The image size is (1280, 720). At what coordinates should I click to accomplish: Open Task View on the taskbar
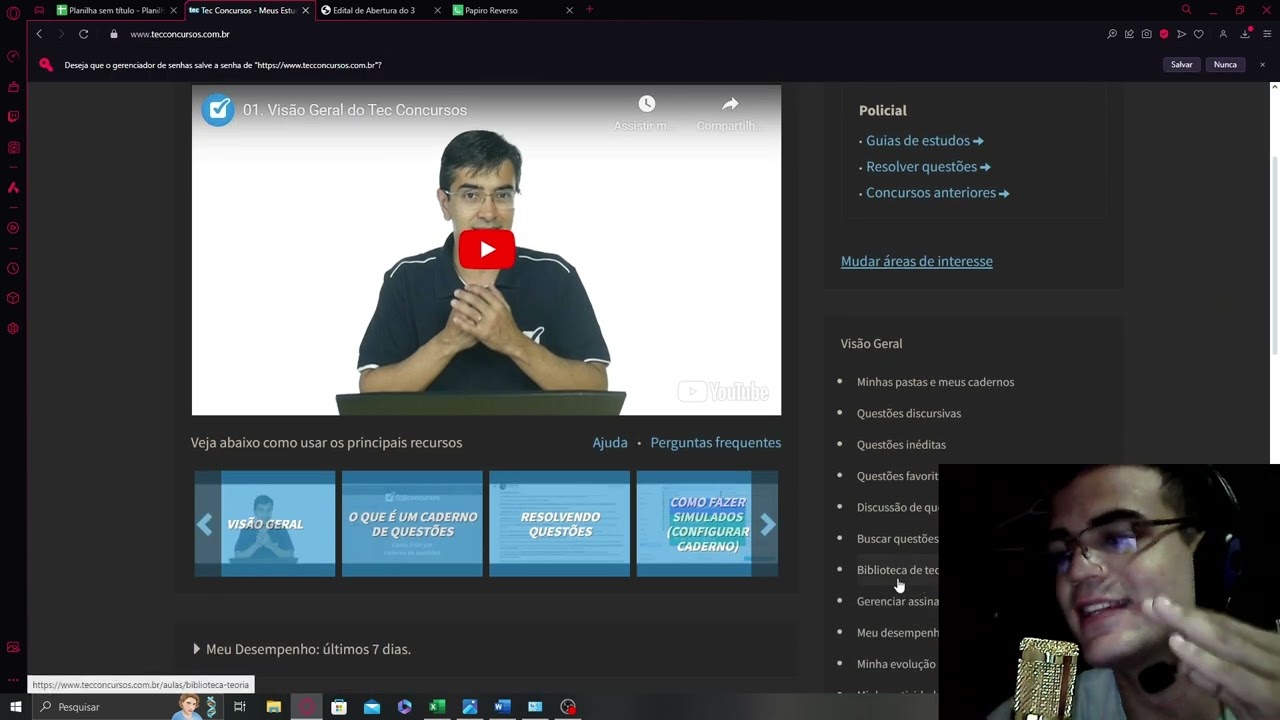tap(240, 707)
